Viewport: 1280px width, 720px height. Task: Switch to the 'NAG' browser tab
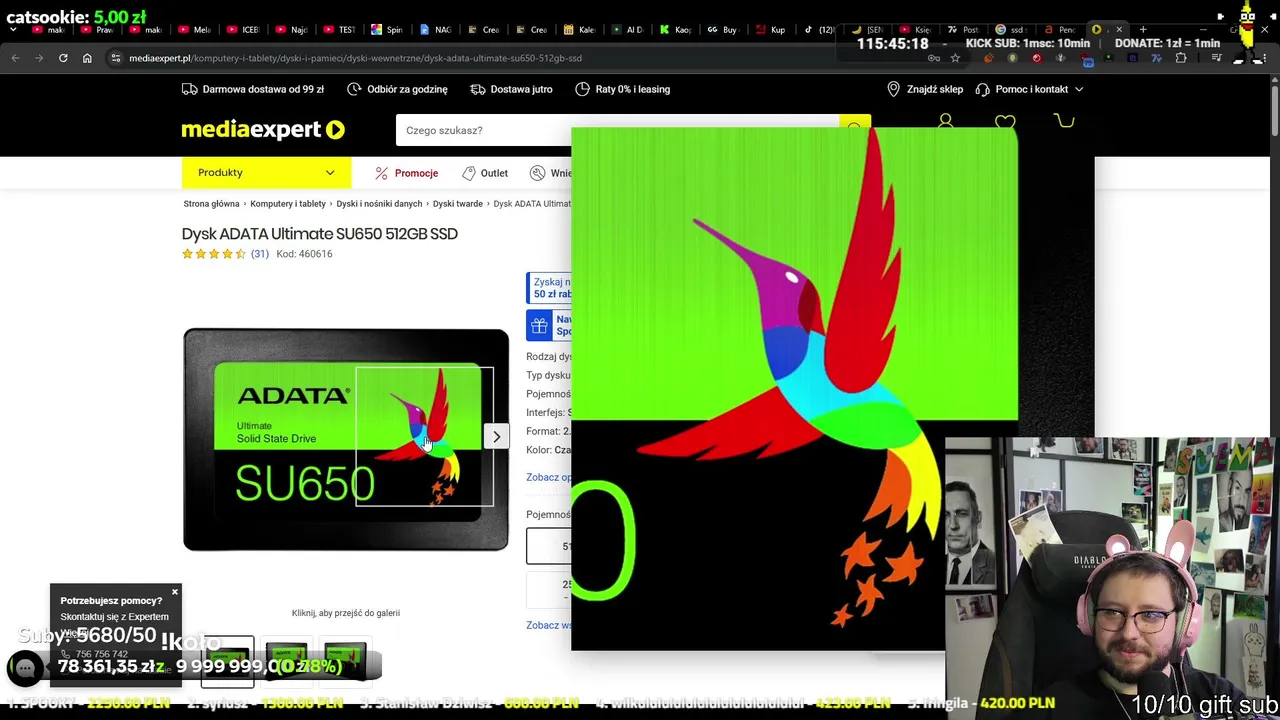click(435, 29)
